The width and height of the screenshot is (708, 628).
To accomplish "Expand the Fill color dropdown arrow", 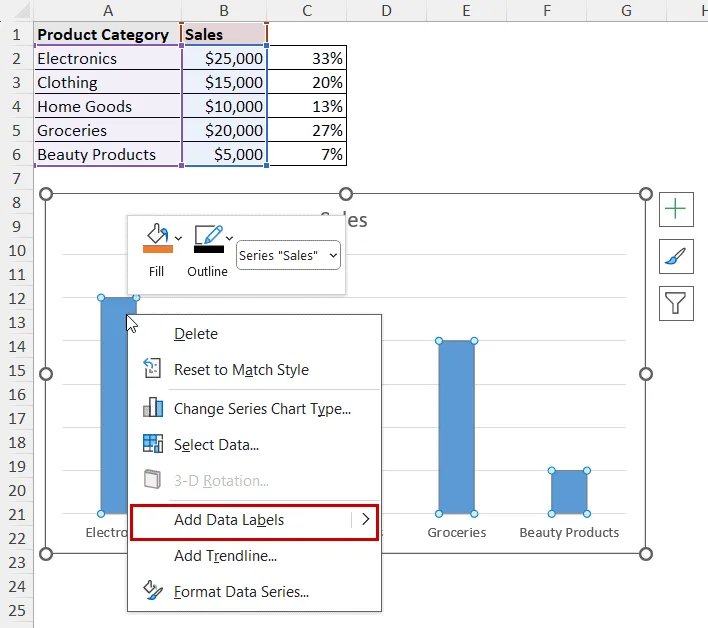I will coord(179,238).
